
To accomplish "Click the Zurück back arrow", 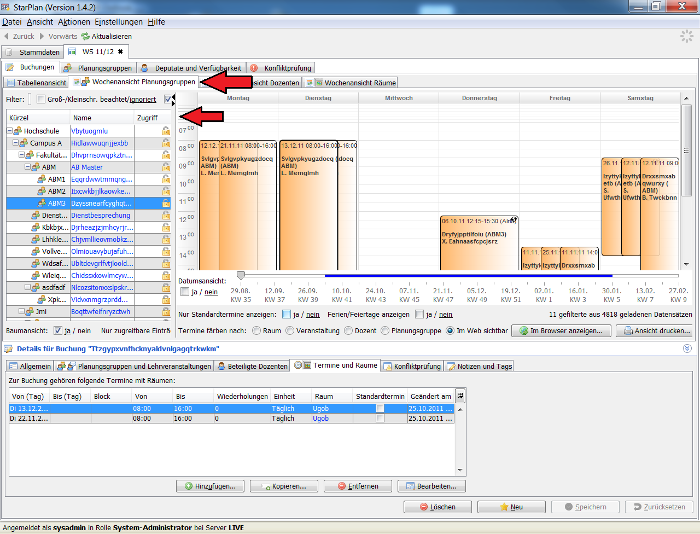I will [x=6, y=36].
